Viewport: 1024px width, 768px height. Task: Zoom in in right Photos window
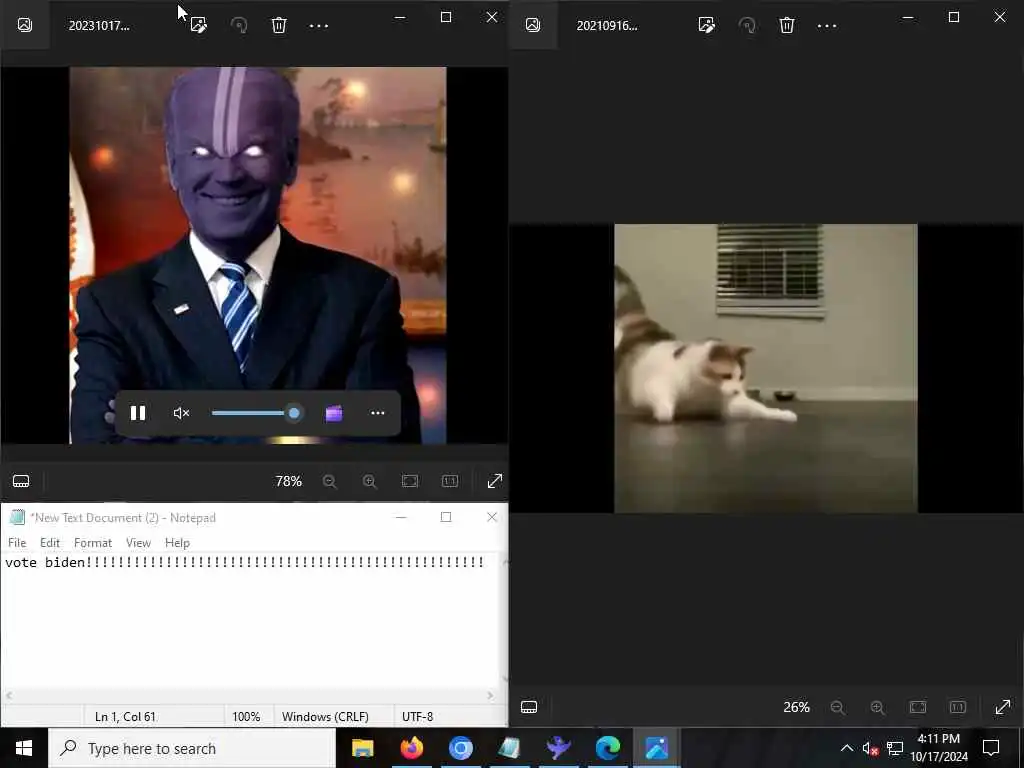(x=878, y=707)
